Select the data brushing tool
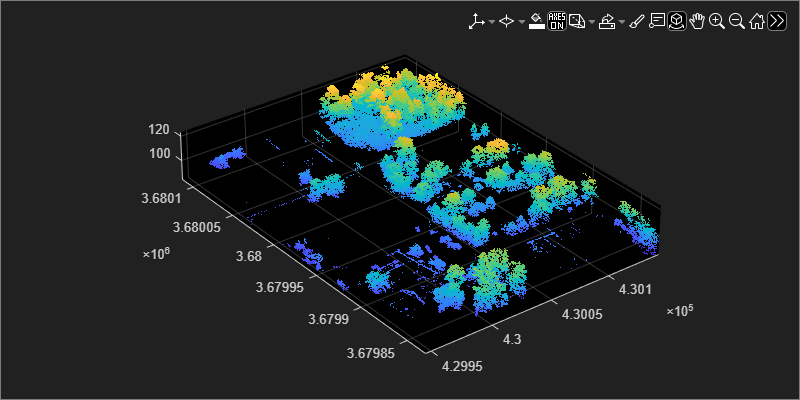 point(636,21)
